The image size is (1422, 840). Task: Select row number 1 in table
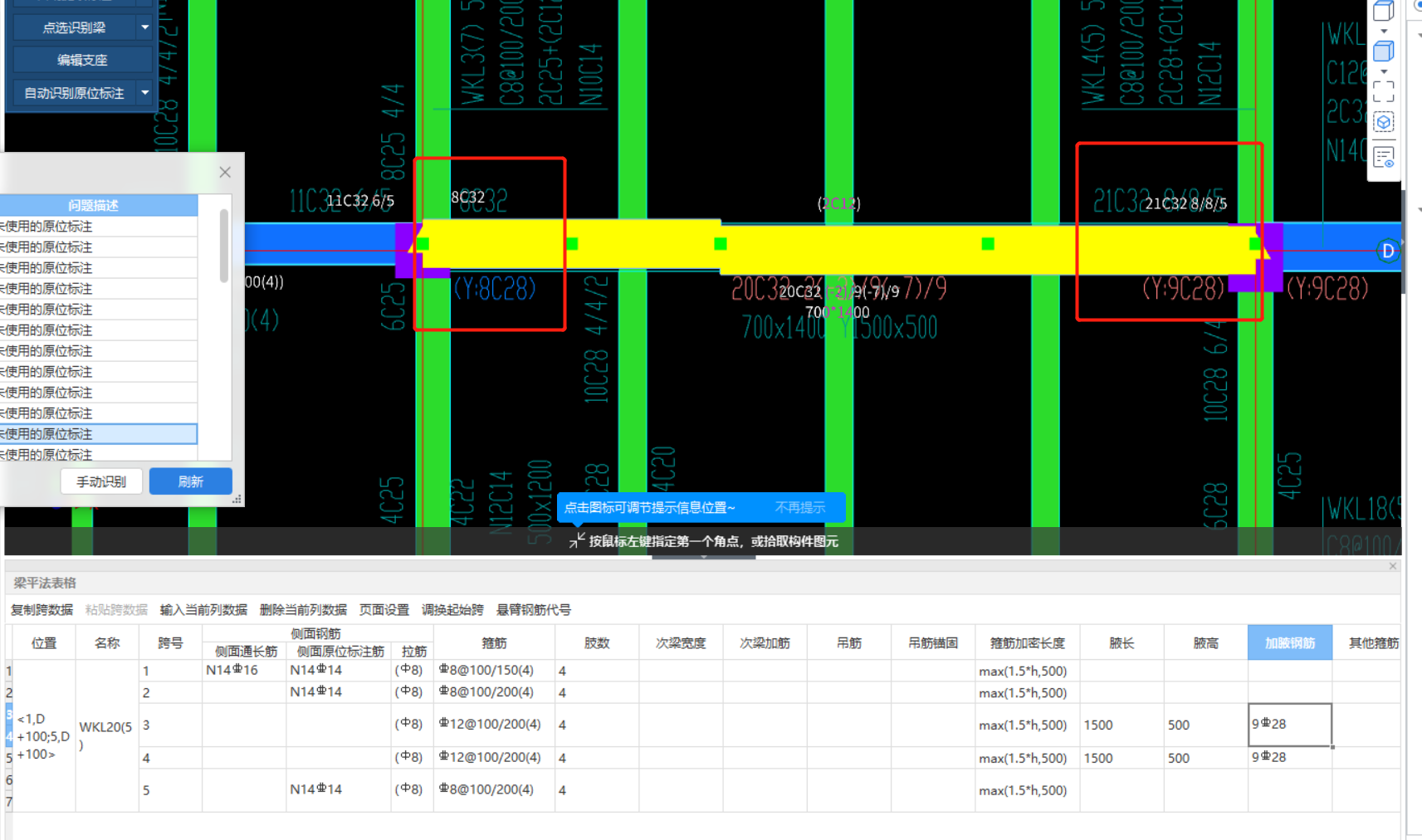coord(9,671)
